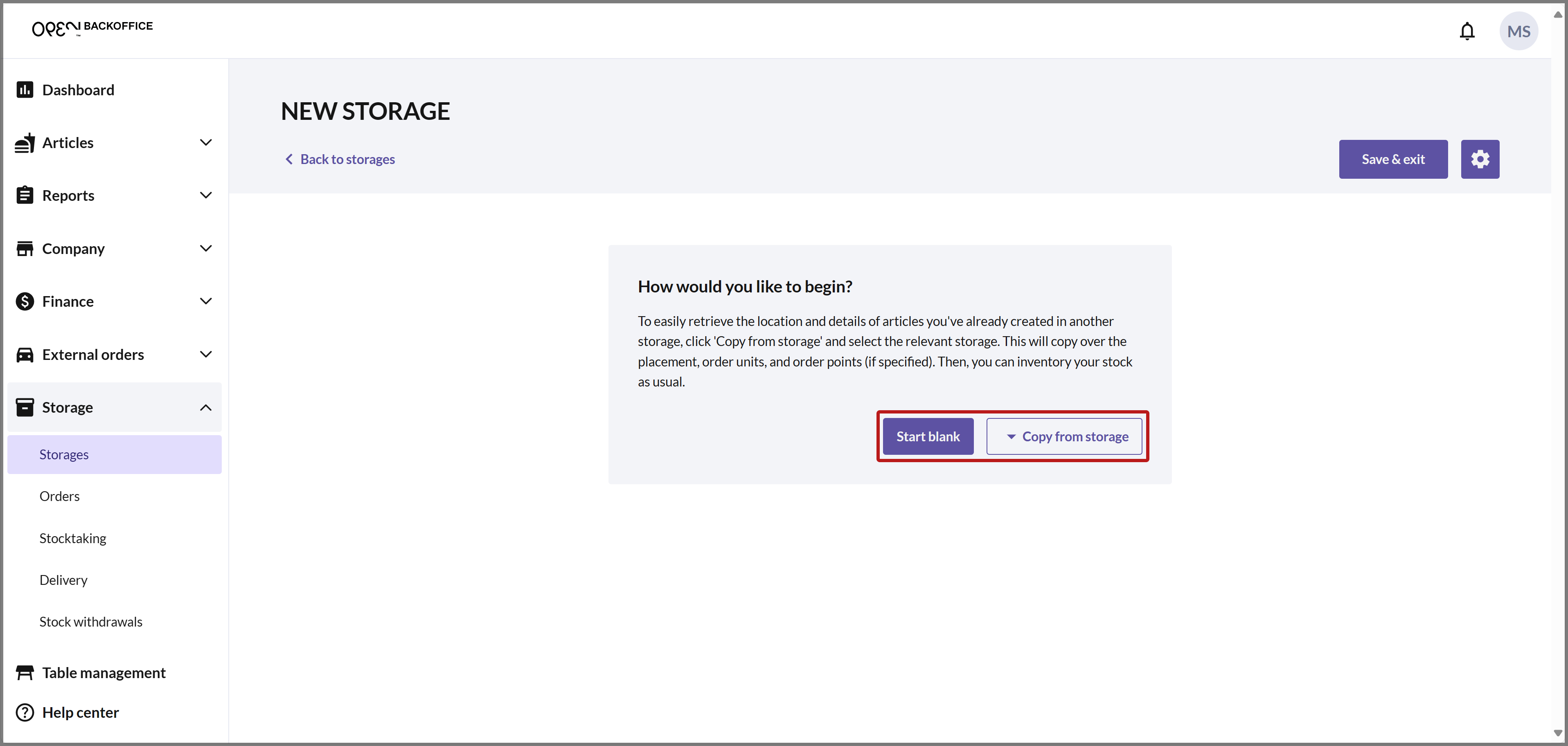Click the back arrow beside Back to storages
This screenshot has height=746, width=1568.
click(289, 160)
